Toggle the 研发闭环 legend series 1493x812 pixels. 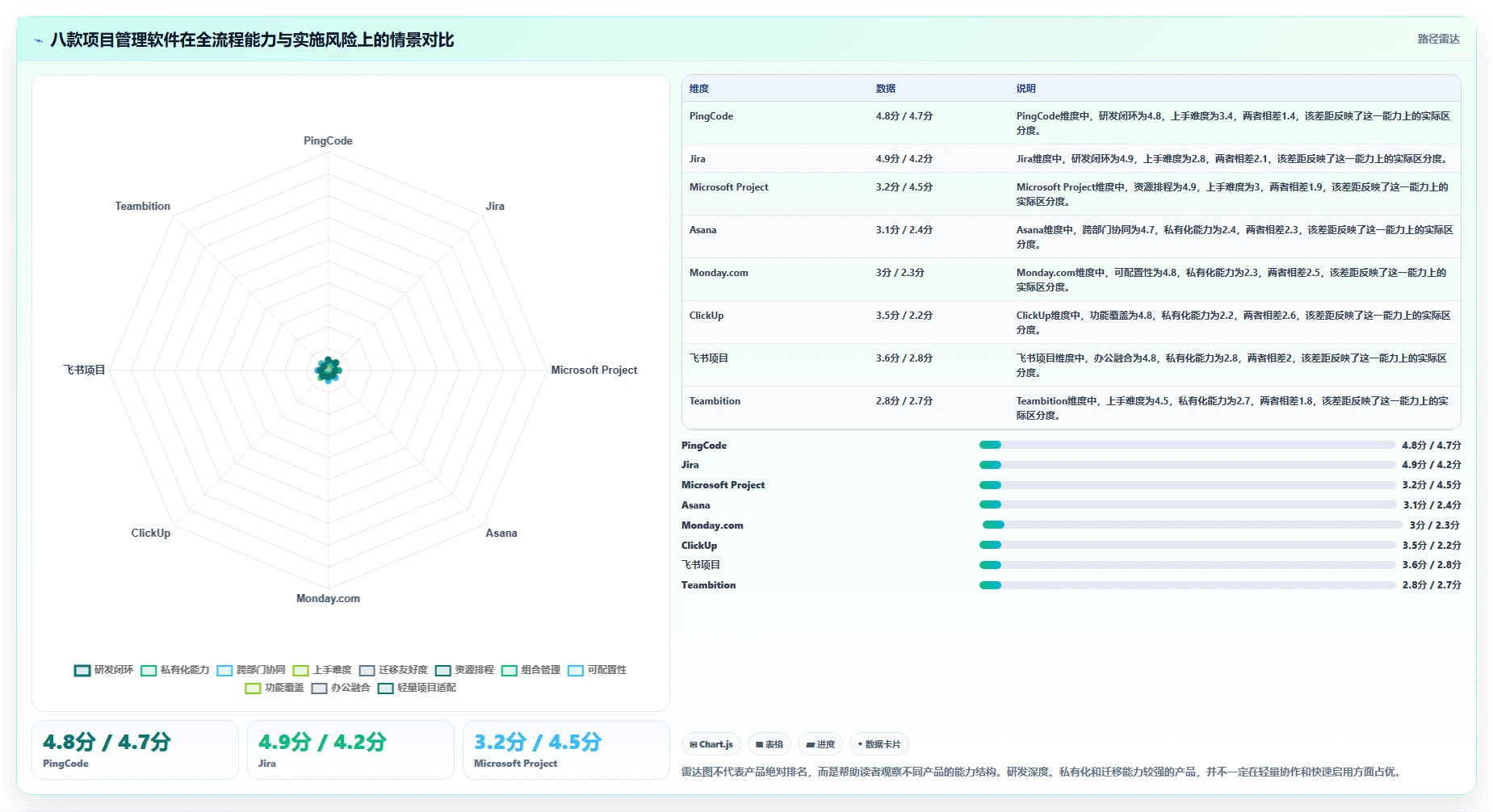click(104, 670)
